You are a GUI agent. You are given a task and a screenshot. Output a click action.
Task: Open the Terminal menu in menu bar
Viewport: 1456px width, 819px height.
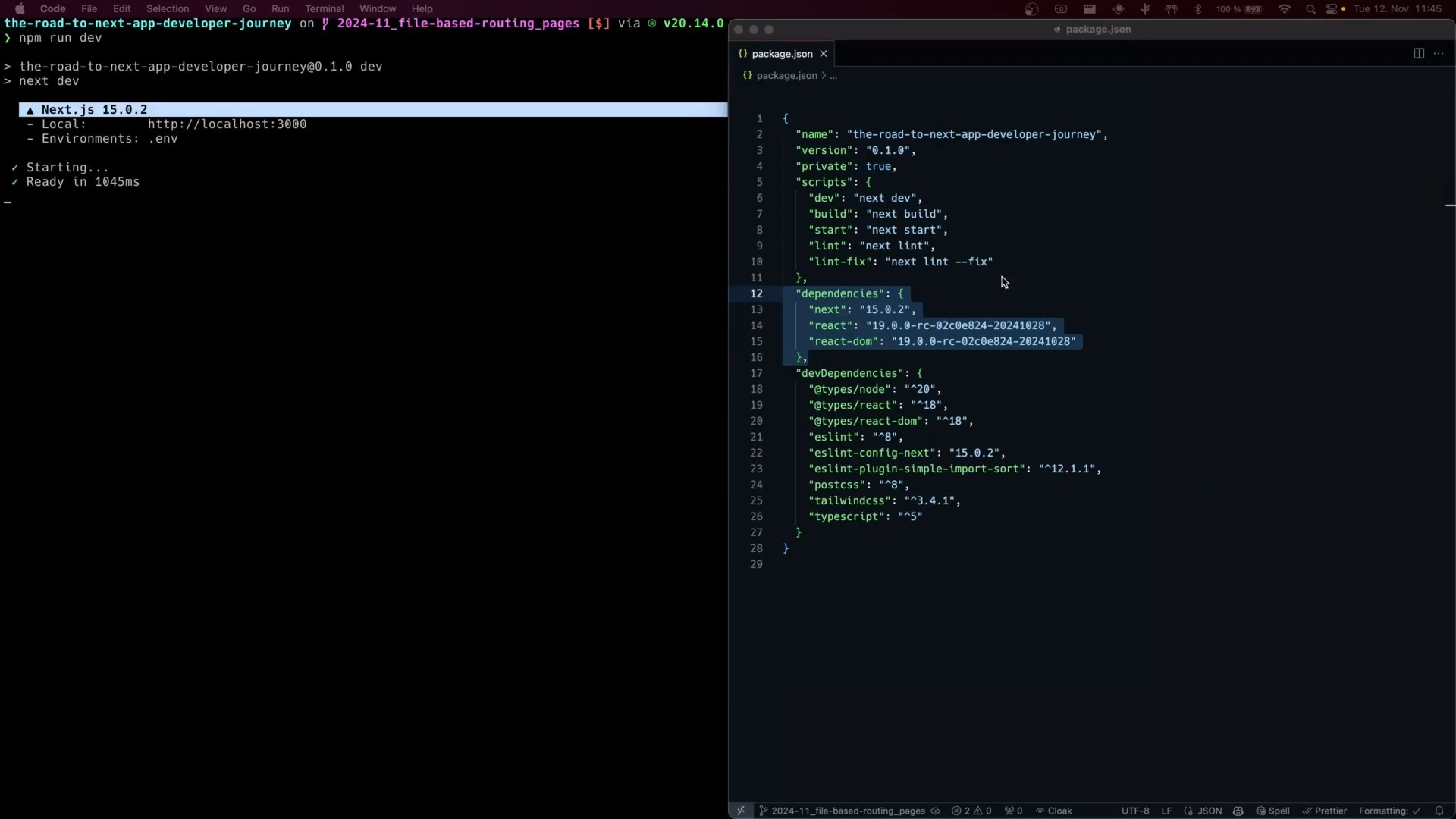[x=324, y=8]
